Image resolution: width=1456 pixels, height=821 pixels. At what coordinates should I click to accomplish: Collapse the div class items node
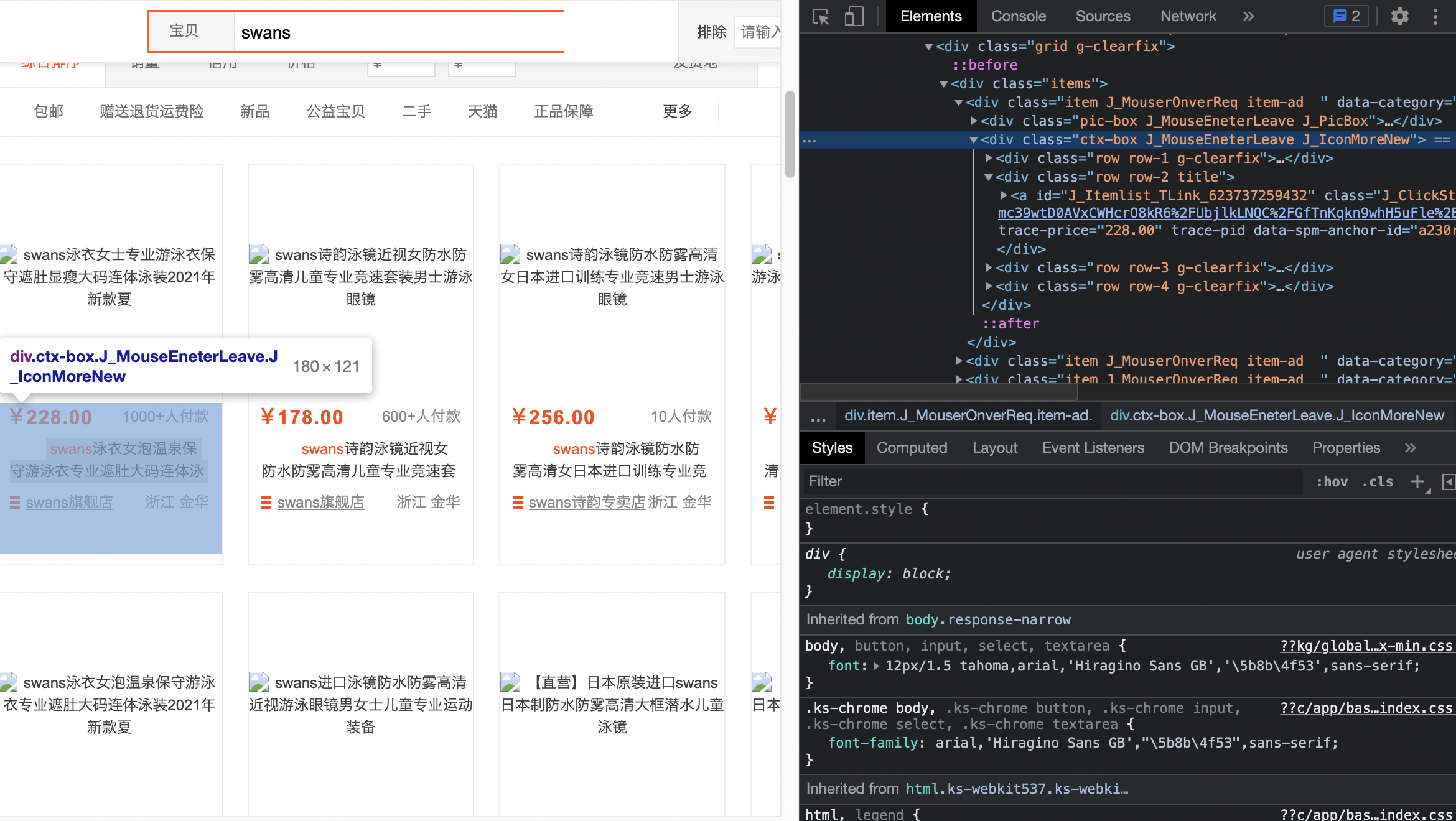pyautogui.click(x=944, y=84)
